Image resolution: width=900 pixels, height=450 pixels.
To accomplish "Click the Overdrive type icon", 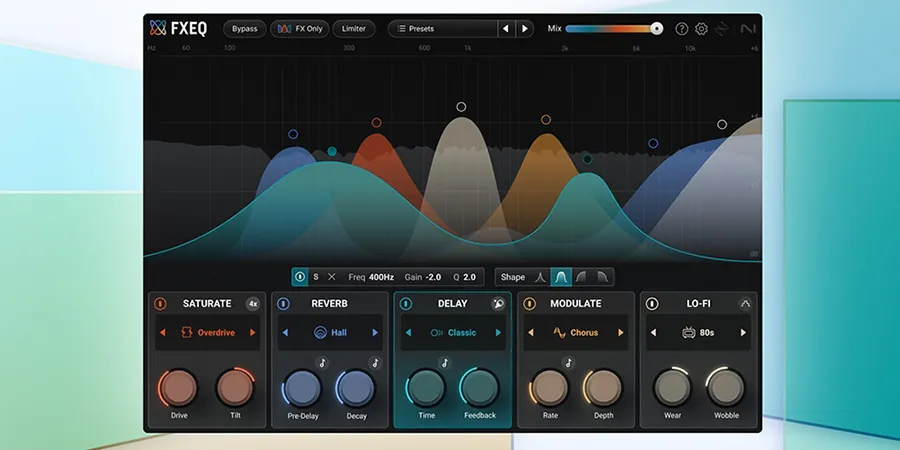I will point(187,332).
